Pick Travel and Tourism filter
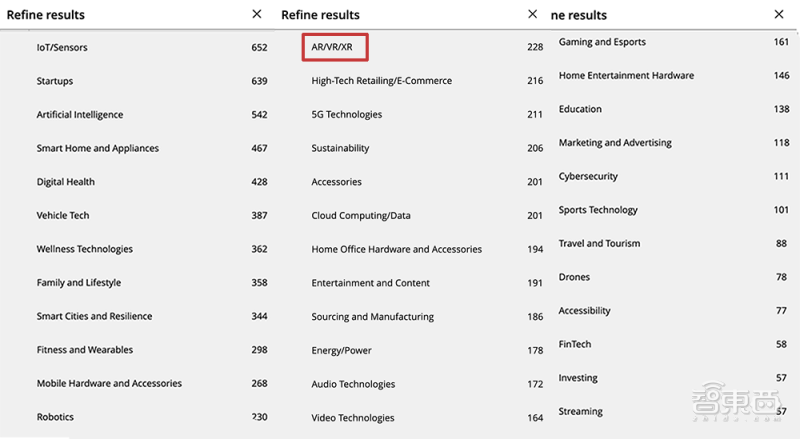Viewport: 800px width, 439px height. pyautogui.click(x=599, y=243)
